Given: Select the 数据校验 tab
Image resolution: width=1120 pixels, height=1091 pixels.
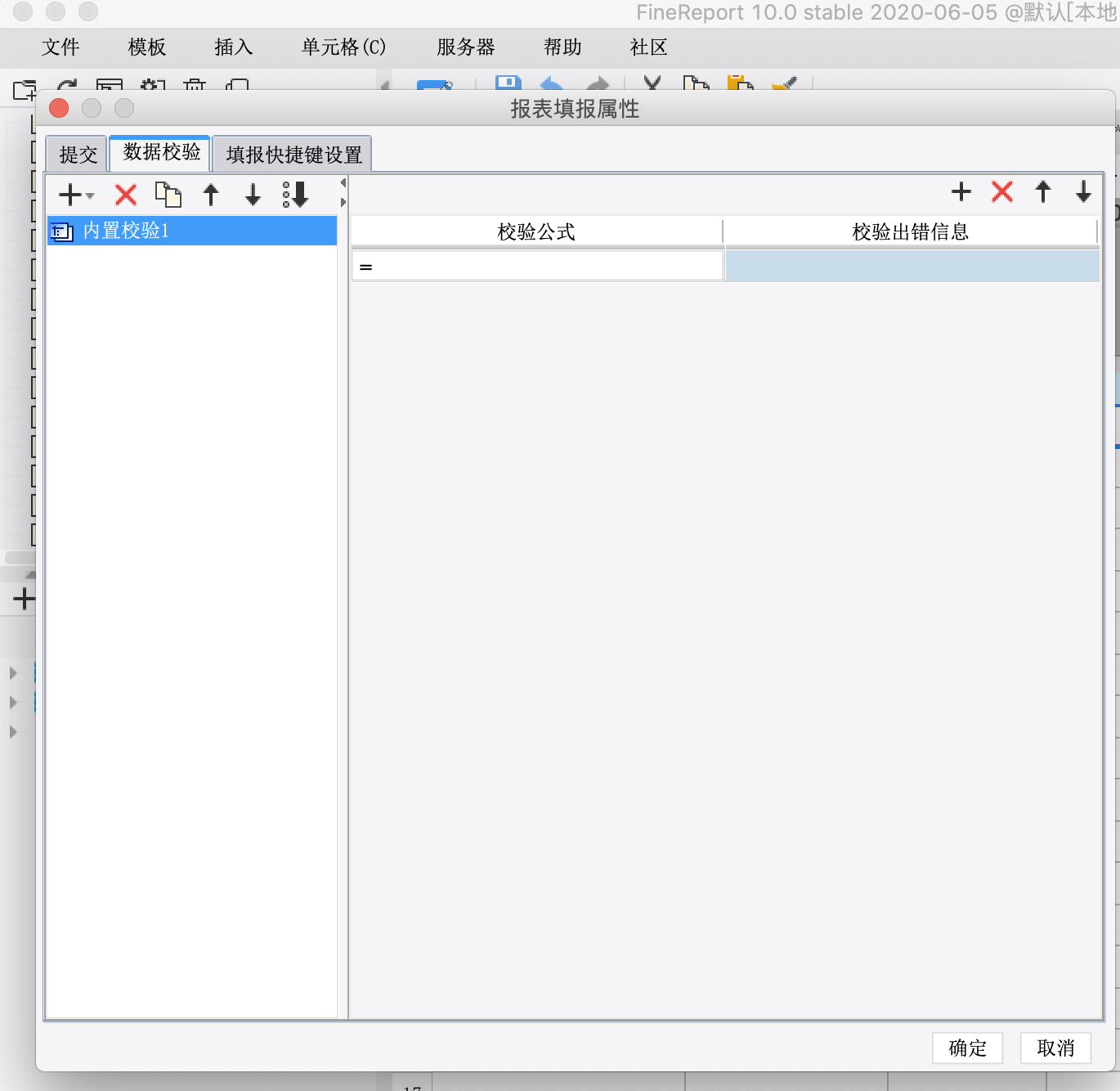Looking at the screenshot, I should point(161,152).
